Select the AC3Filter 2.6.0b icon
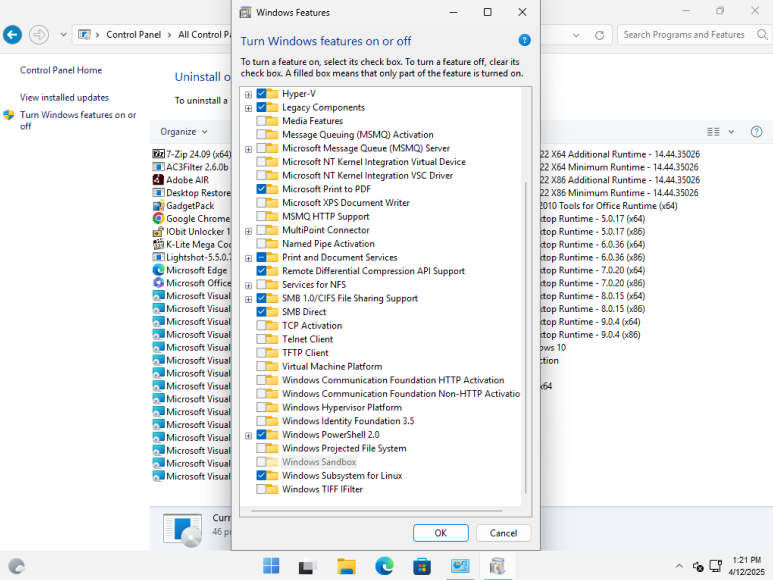This screenshot has width=773, height=580. click(x=158, y=167)
